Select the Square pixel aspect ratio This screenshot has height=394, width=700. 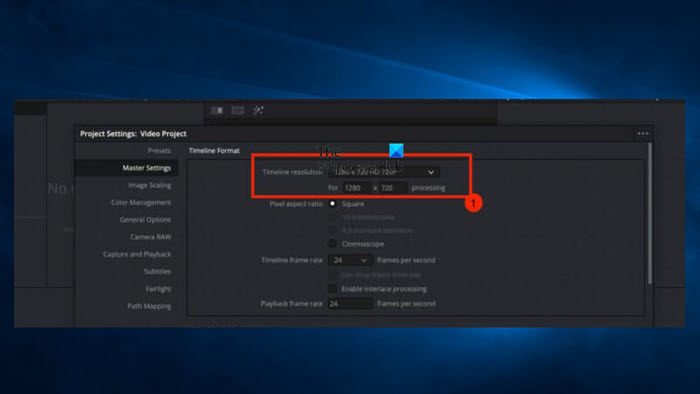pyautogui.click(x=333, y=203)
